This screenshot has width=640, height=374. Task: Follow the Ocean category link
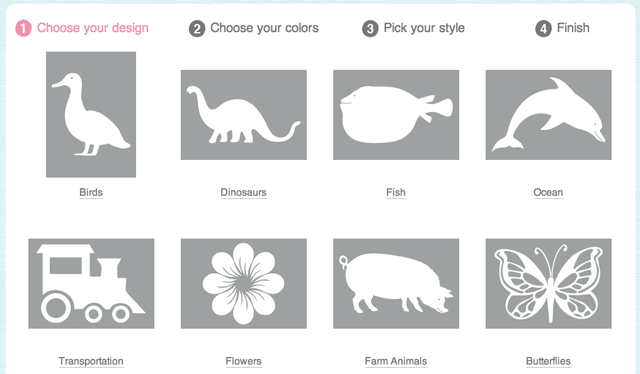tap(548, 192)
